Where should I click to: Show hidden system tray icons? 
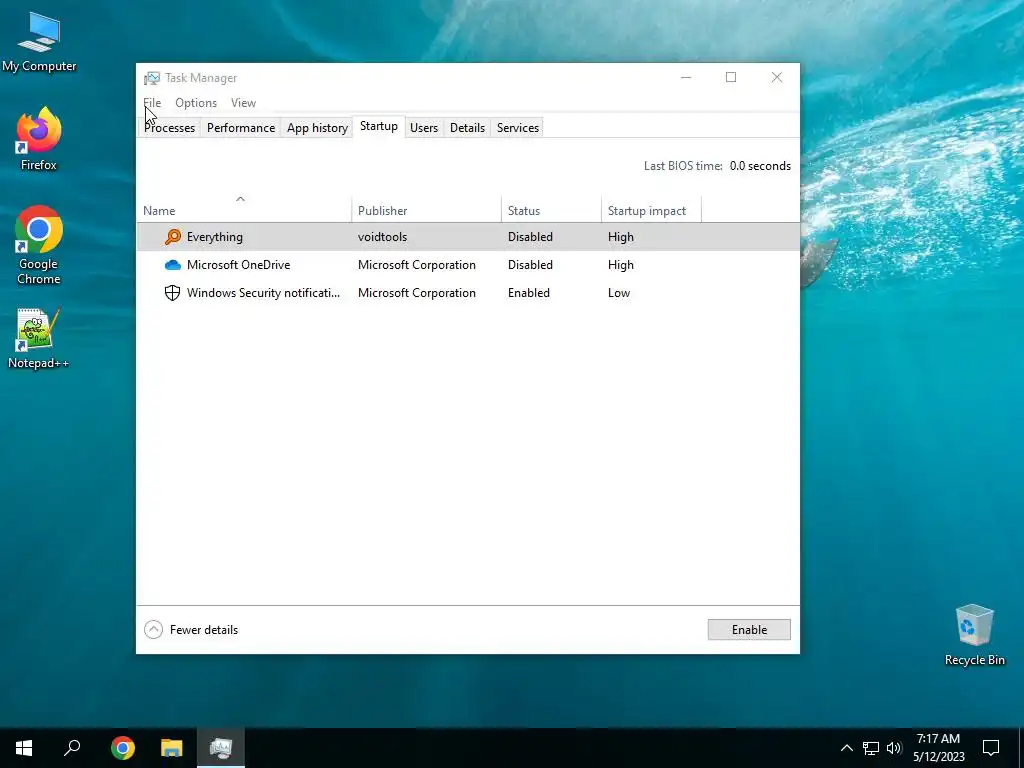pos(846,748)
